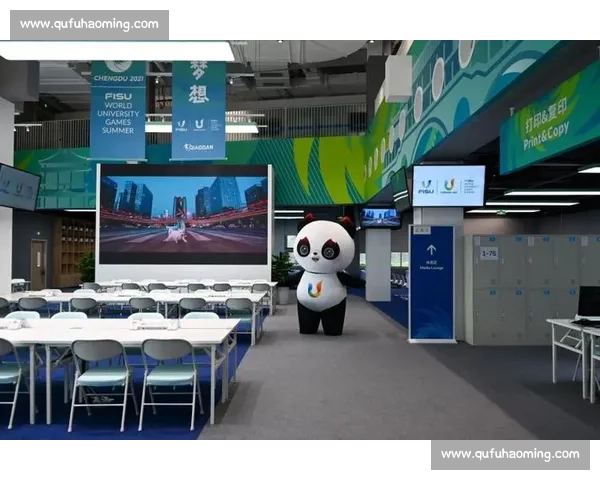The width and height of the screenshot is (600, 480).
Task: Select the Chengdu 2021 FISU hanging banner
Action: (118, 110)
